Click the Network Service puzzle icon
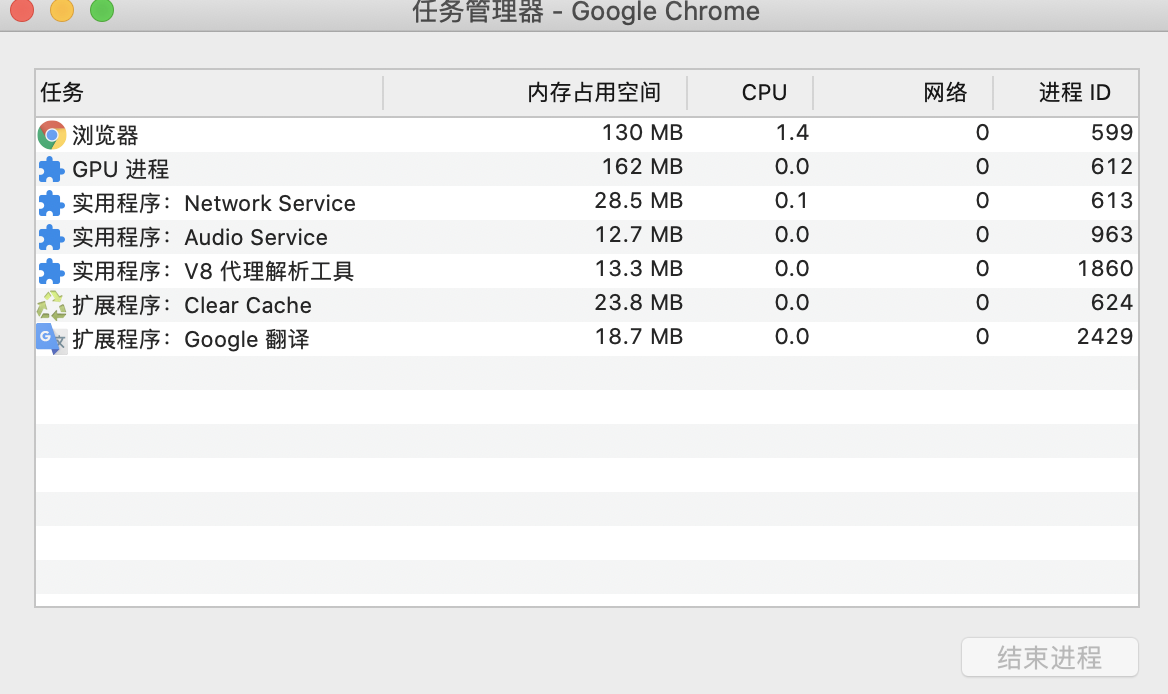 click(x=50, y=203)
